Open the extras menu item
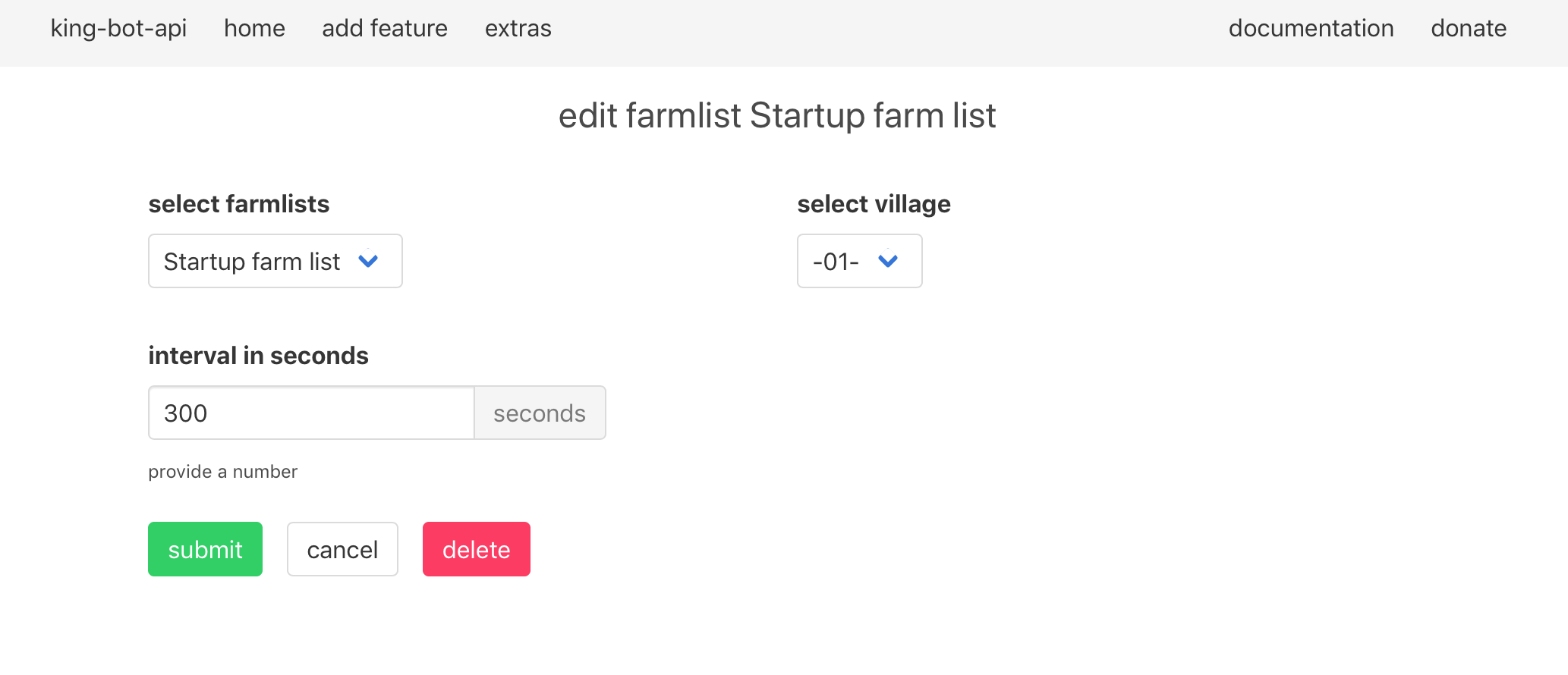Image resolution: width=1568 pixels, height=675 pixels. [x=518, y=29]
